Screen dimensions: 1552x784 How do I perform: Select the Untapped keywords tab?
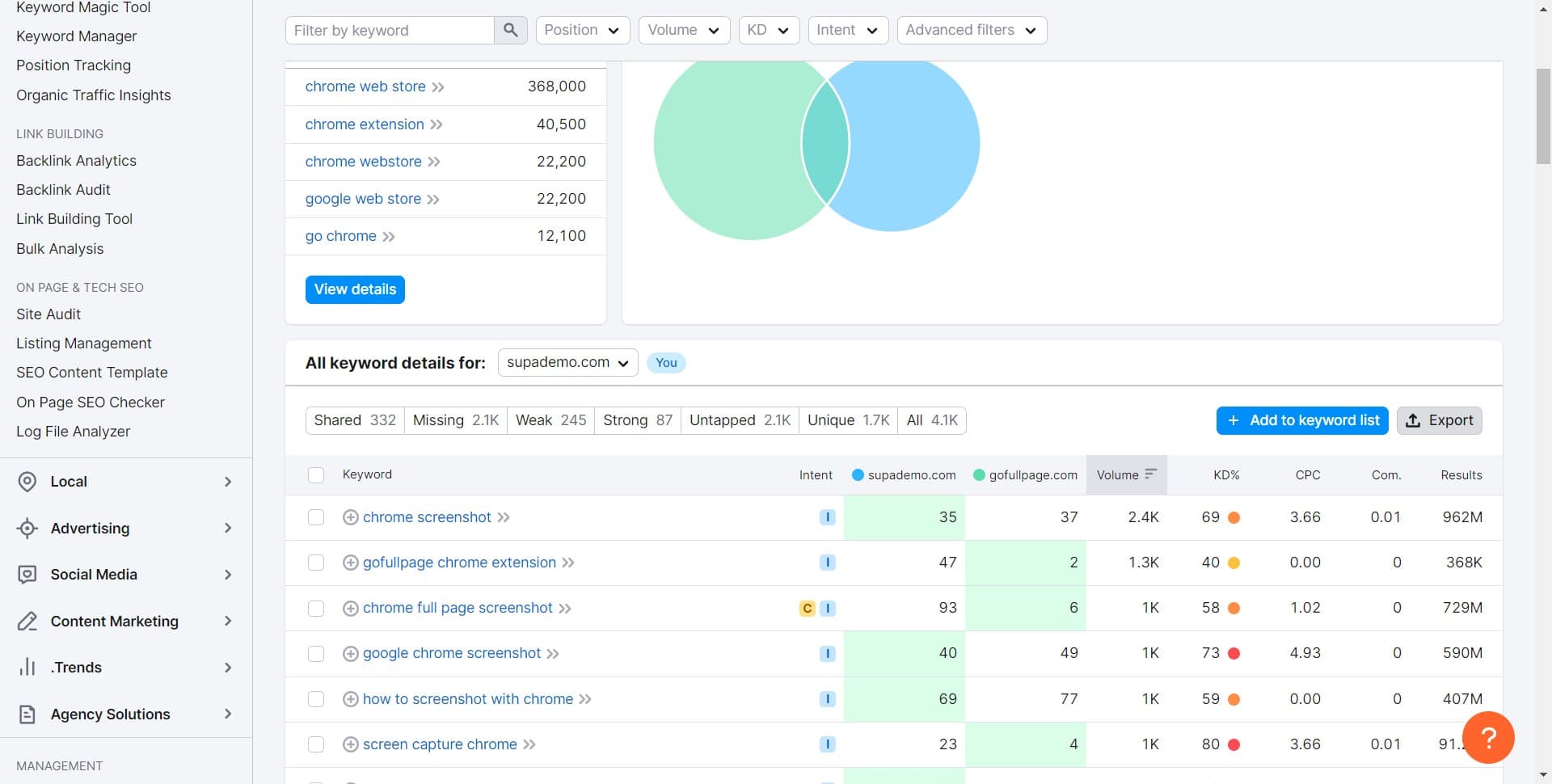(739, 420)
